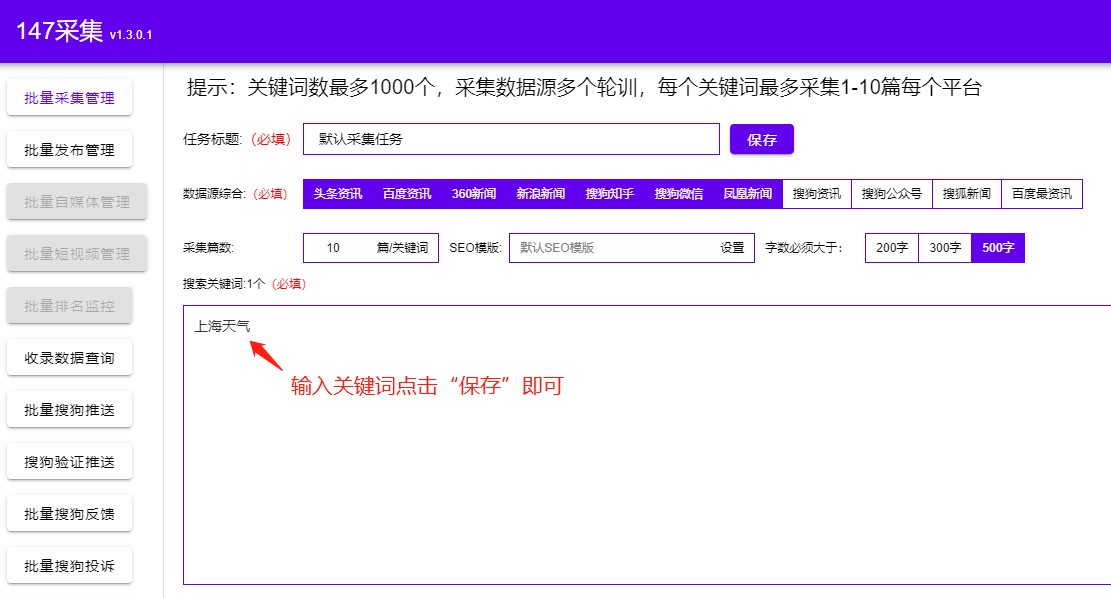Toggle the 搜狗微信 data source

coord(679,193)
